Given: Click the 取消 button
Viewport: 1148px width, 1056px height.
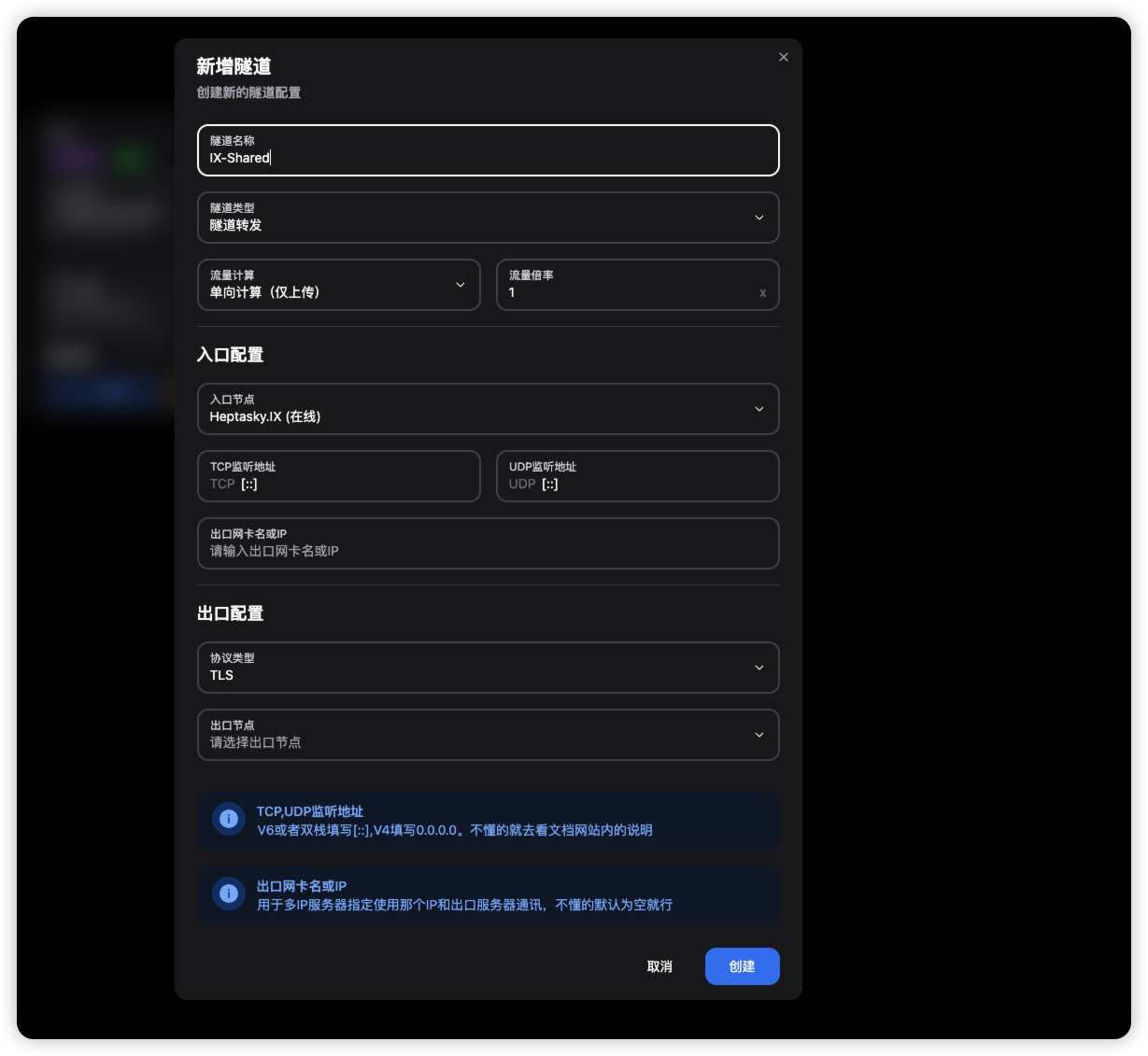Looking at the screenshot, I should (659, 966).
